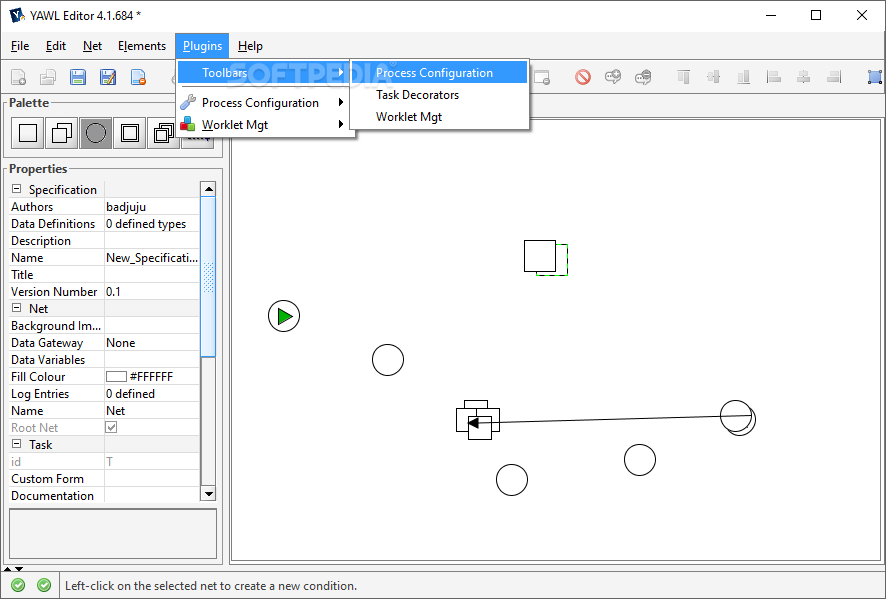
Task: Click the remove net window icon
Action: point(542,77)
